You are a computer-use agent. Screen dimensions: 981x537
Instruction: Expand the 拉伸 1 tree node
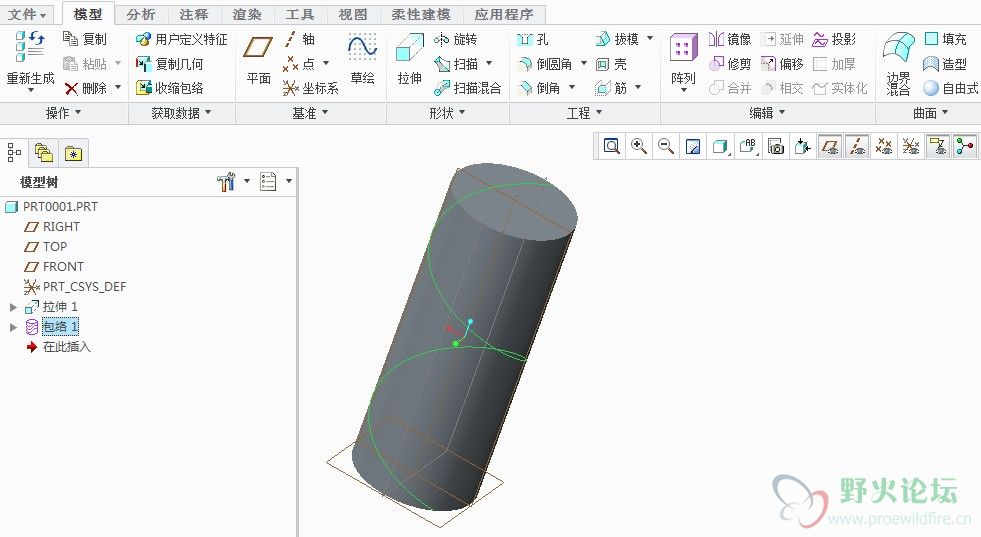coord(13,307)
